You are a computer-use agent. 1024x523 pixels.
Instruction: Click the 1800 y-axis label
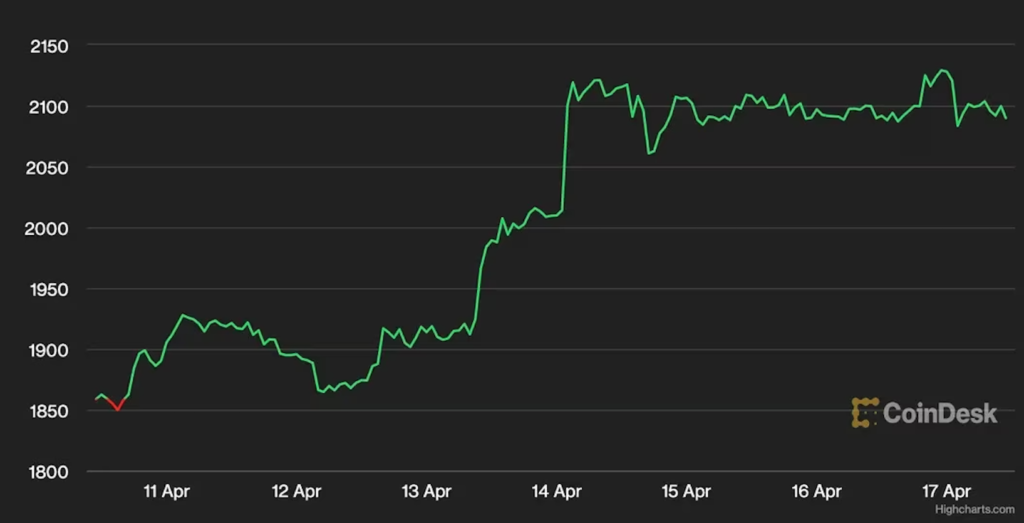[x=49, y=472]
